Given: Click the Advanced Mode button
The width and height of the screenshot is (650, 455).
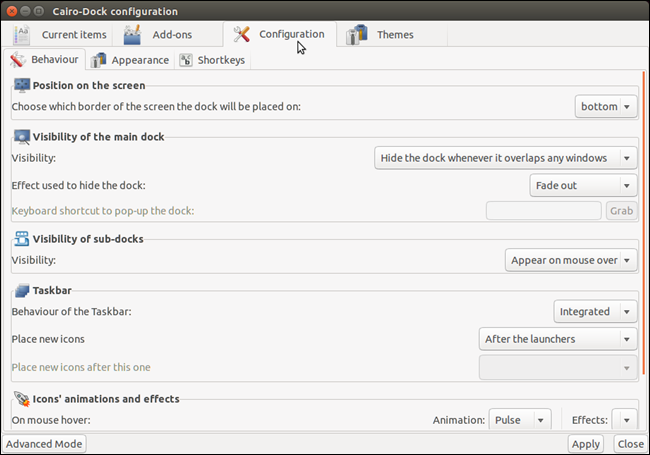Looking at the screenshot, I should [x=45, y=444].
